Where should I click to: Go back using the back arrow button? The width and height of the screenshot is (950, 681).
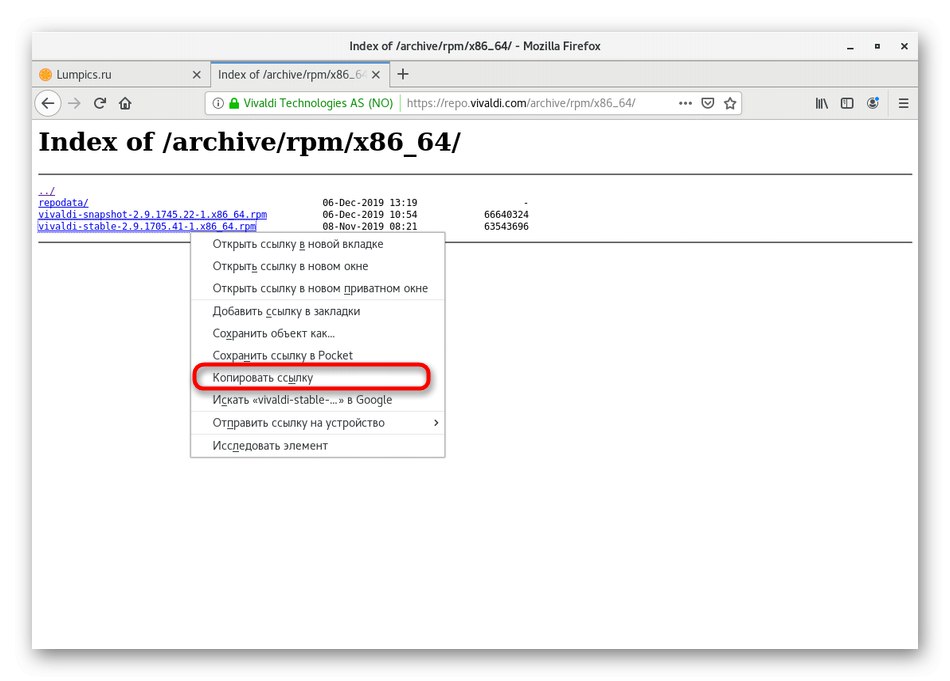click(48, 104)
